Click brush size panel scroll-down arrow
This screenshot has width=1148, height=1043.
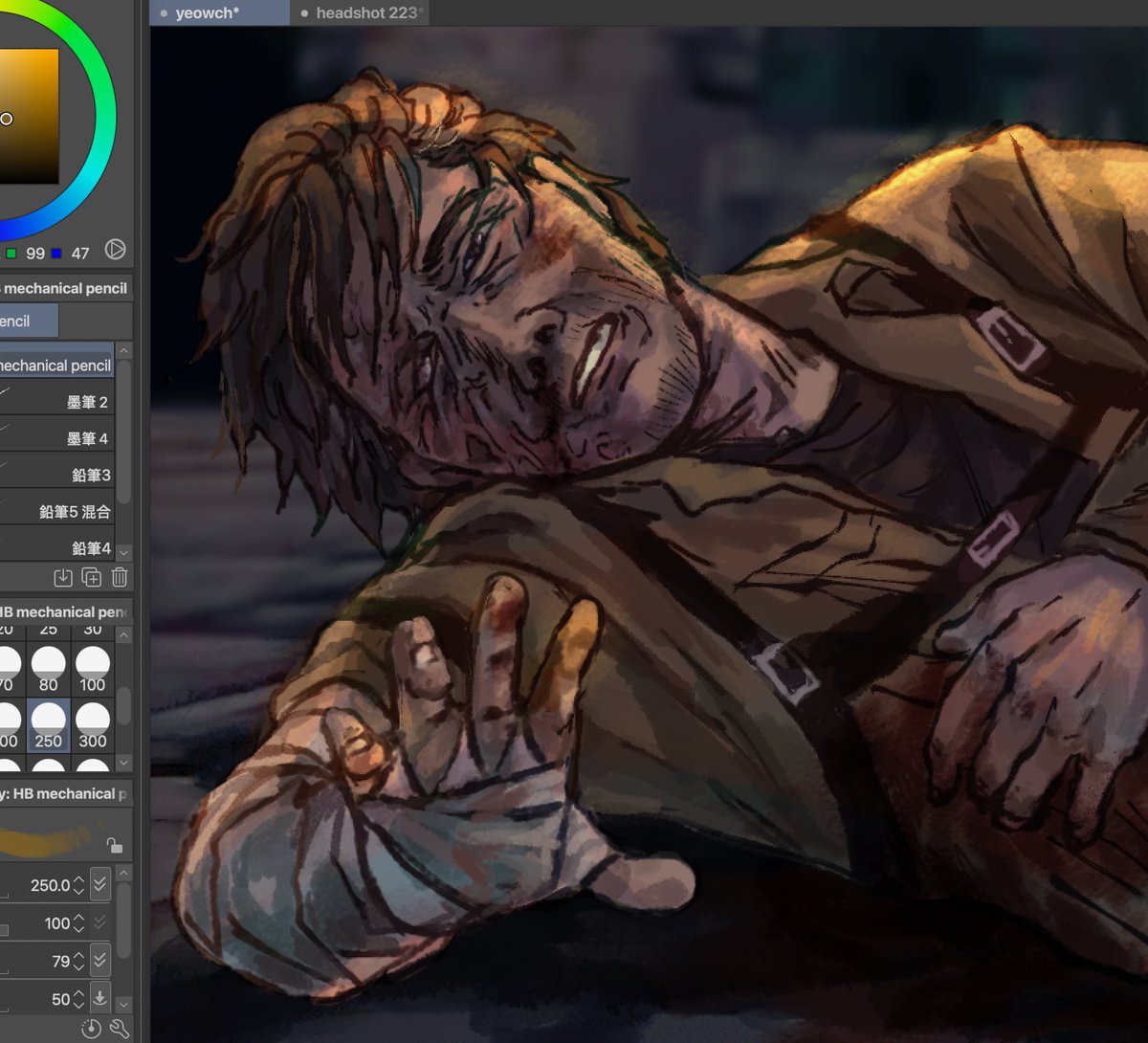coord(123,763)
